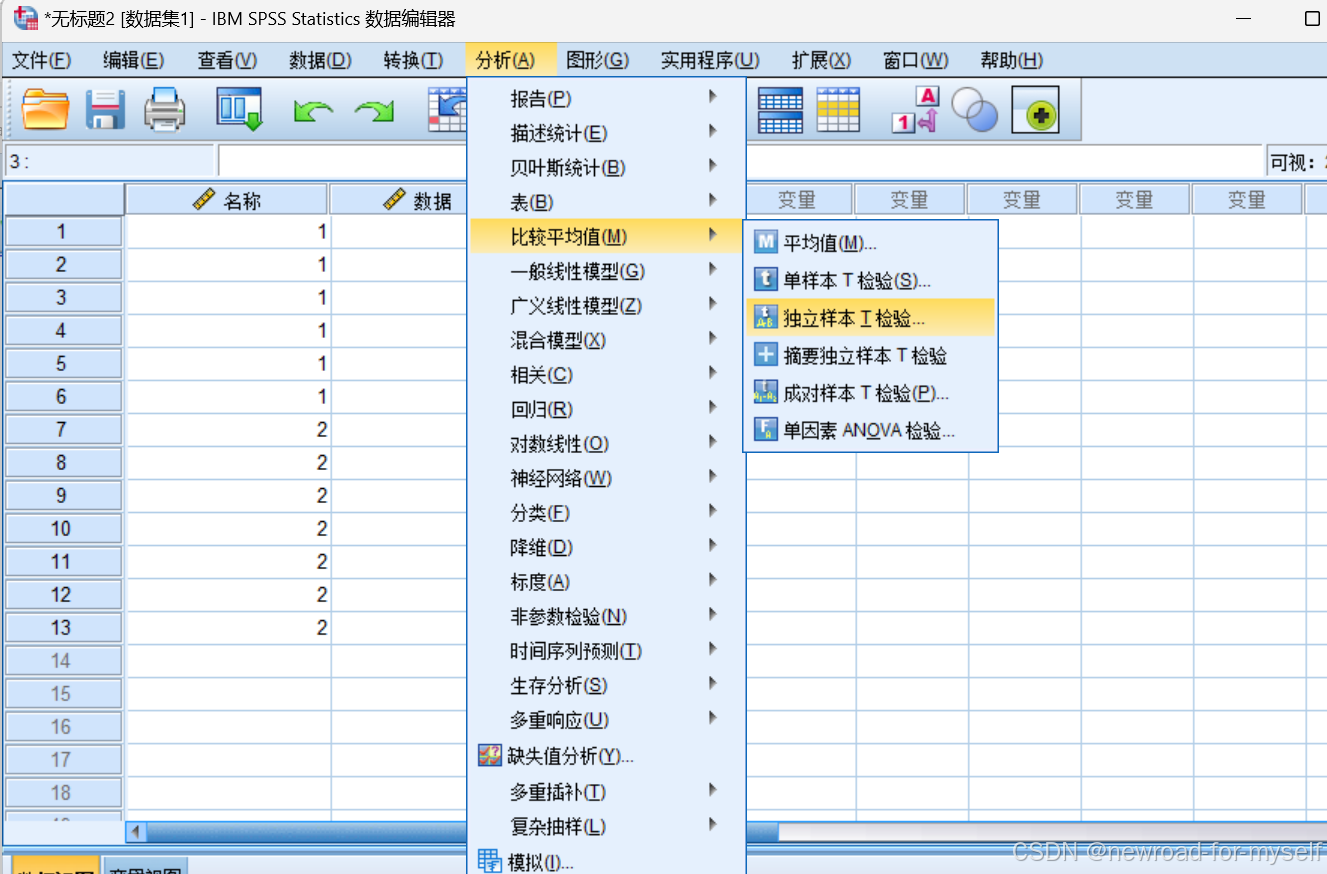Click the 缺失值分析 menu icon
Viewport: 1327px width, 874px height.
coord(490,756)
